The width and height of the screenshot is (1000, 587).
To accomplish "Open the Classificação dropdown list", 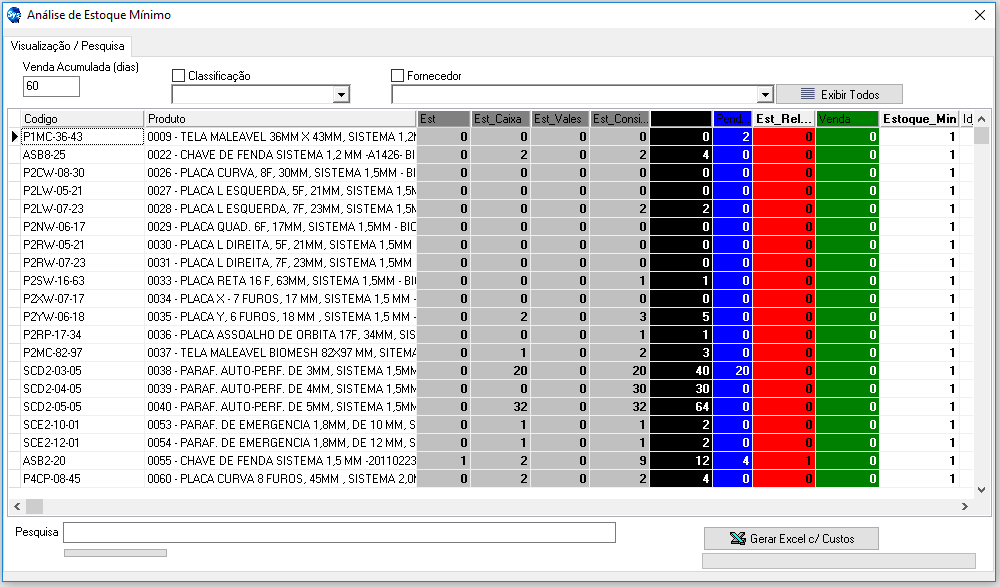I will click(341, 94).
